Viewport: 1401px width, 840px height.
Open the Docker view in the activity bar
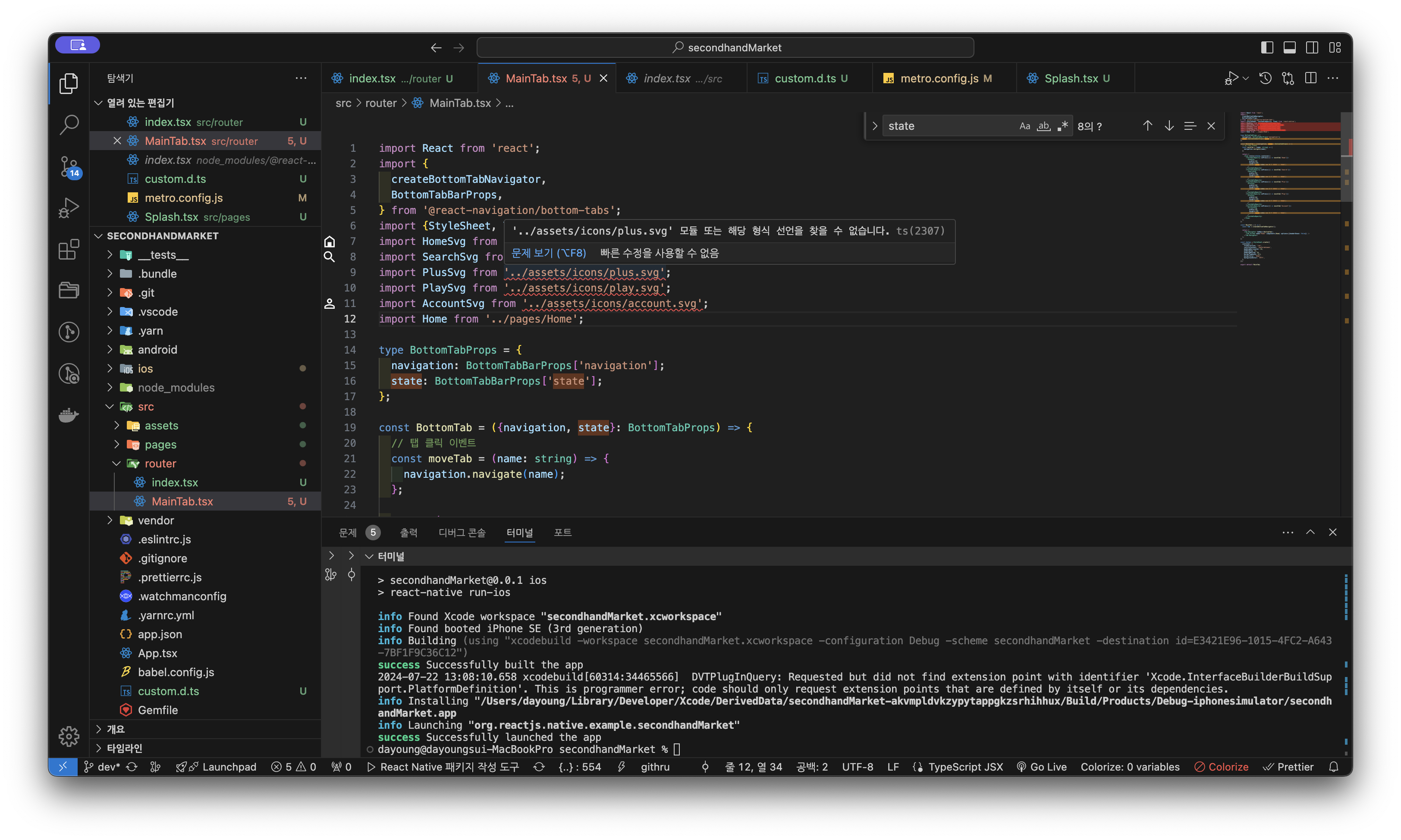point(69,415)
